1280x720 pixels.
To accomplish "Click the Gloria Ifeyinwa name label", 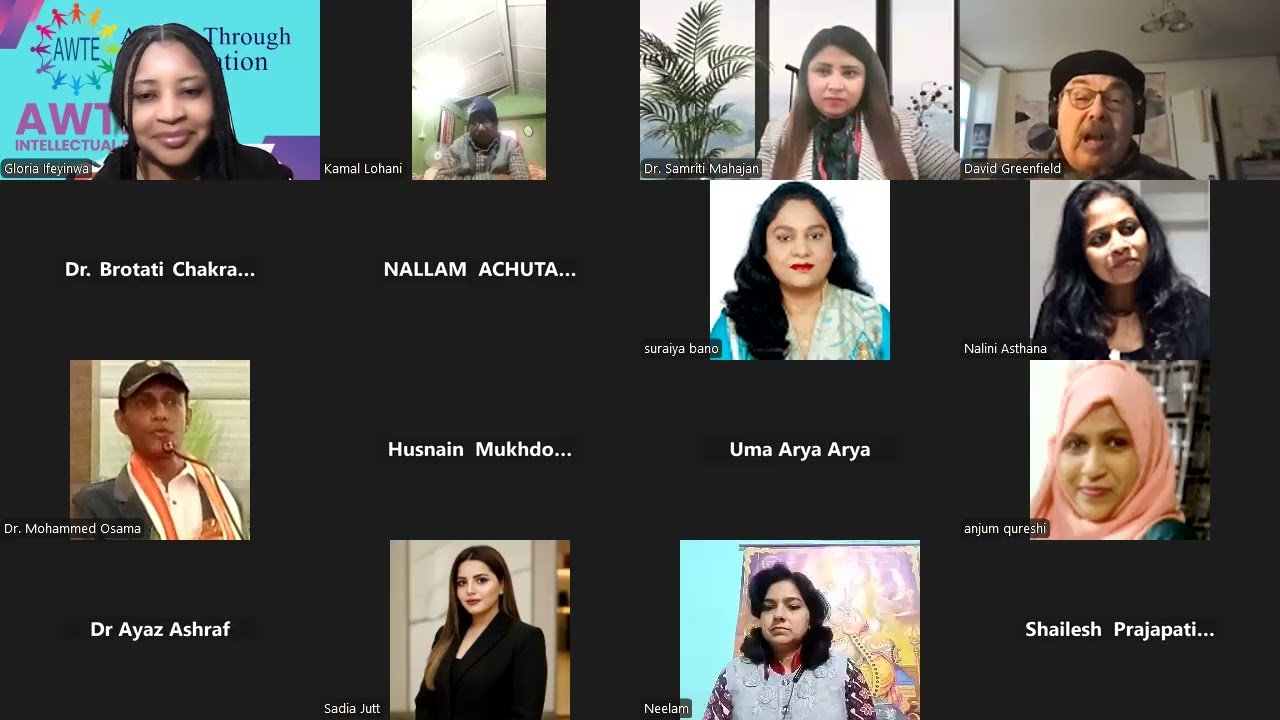I will [46, 169].
